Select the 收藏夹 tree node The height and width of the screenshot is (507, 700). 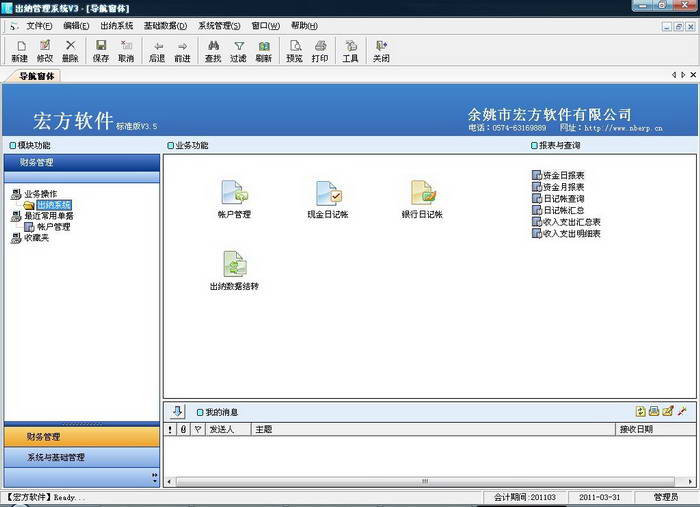(x=37, y=238)
